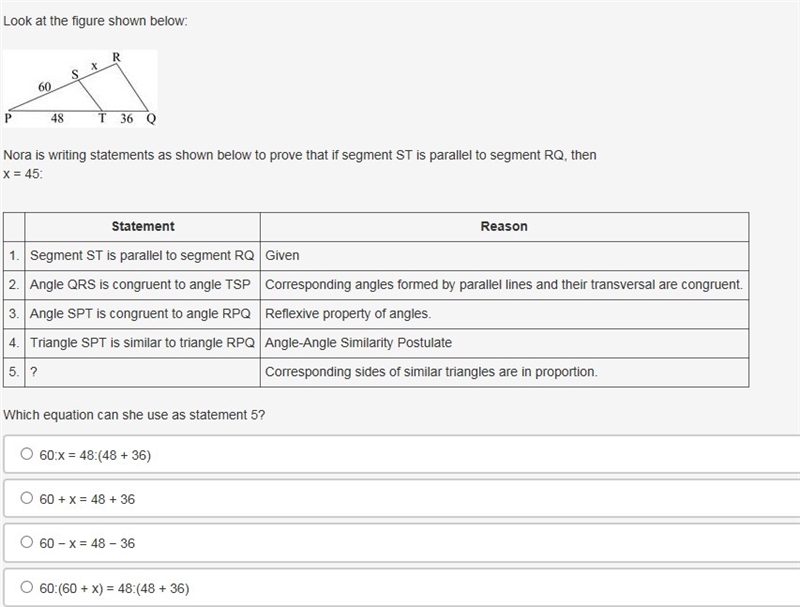The height and width of the screenshot is (607, 800).
Task: Click the question mark in statement 5
Action: [34, 372]
